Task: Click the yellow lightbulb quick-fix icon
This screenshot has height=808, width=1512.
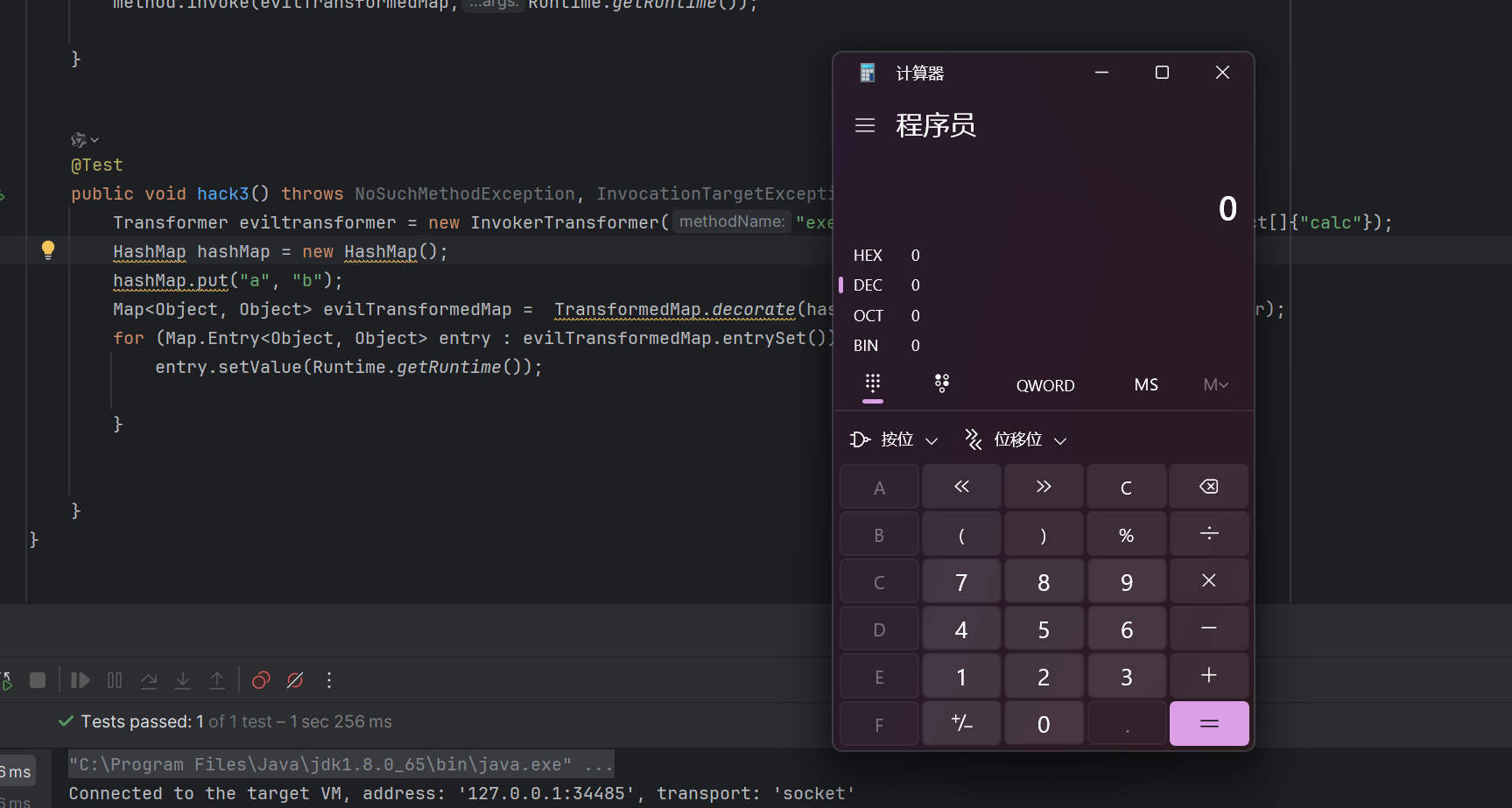Action: coord(48,250)
